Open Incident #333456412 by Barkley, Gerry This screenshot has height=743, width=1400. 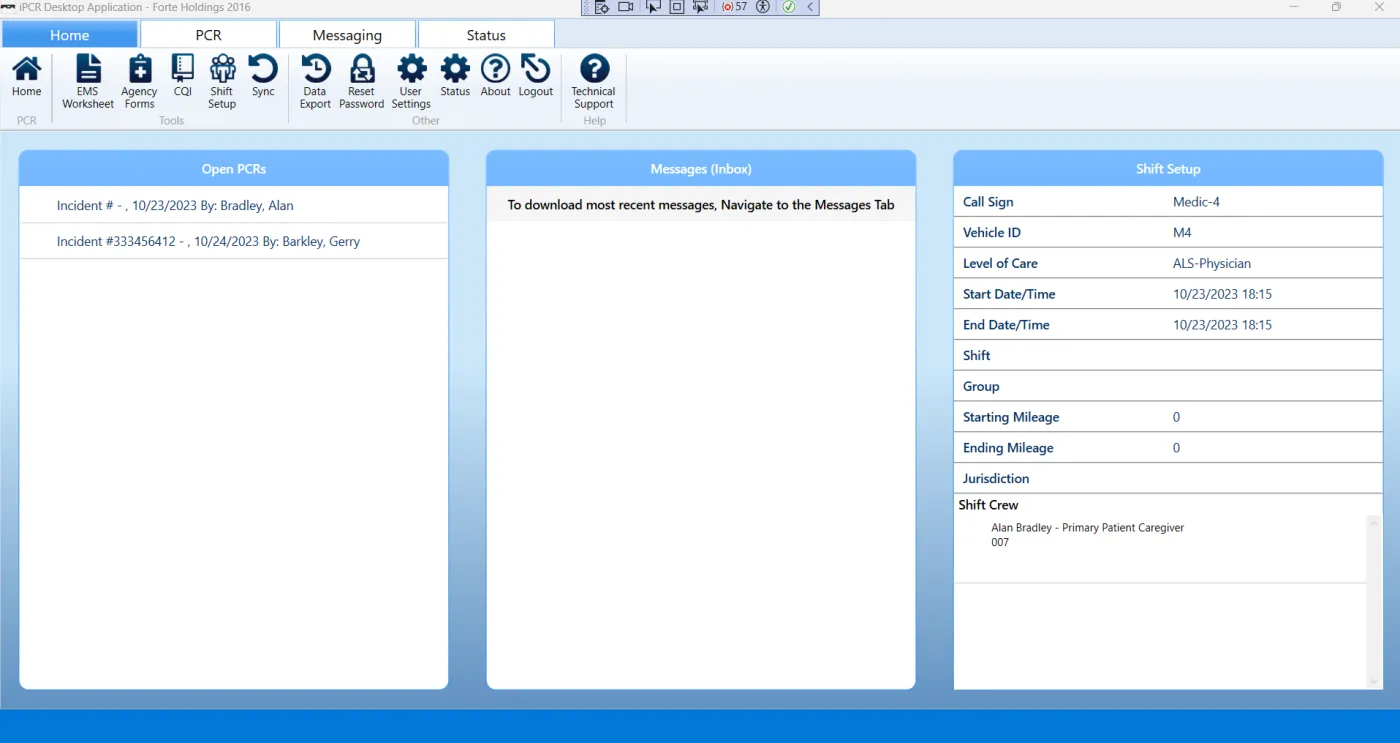pos(234,241)
